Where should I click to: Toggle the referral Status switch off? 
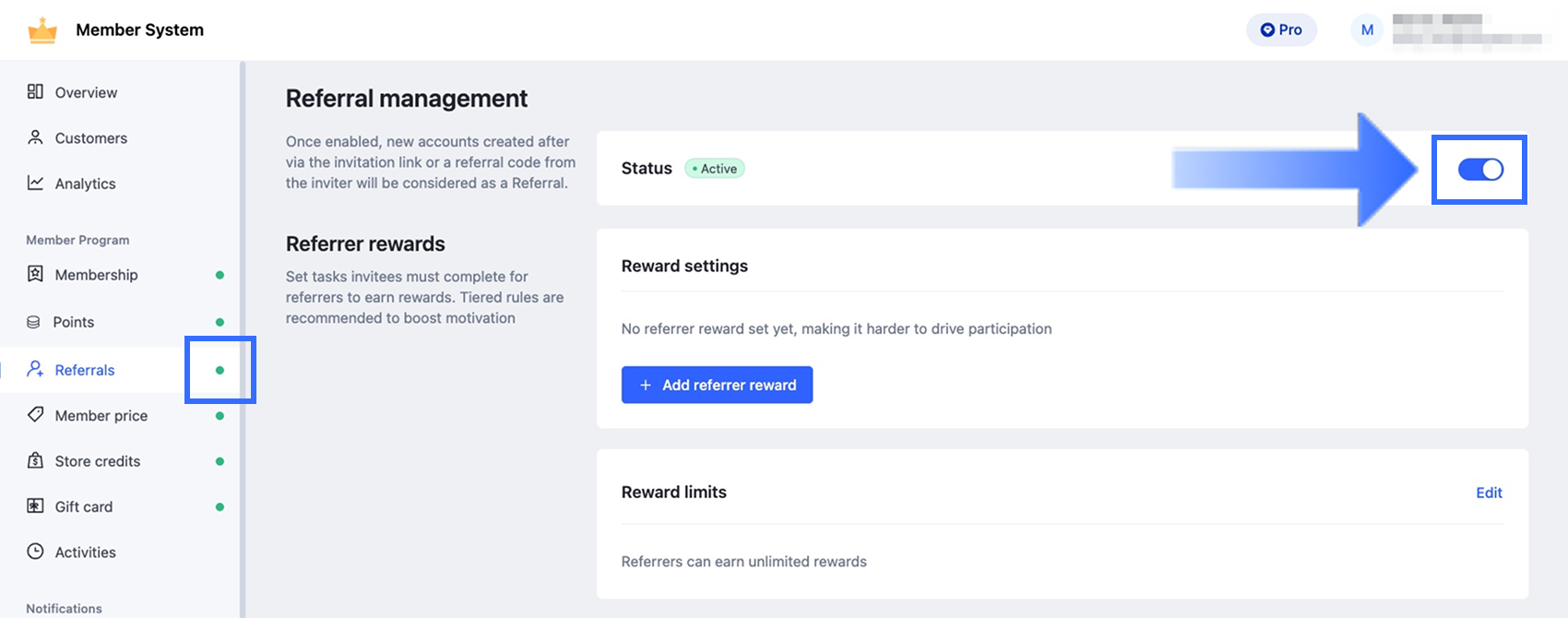coord(1479,169)
